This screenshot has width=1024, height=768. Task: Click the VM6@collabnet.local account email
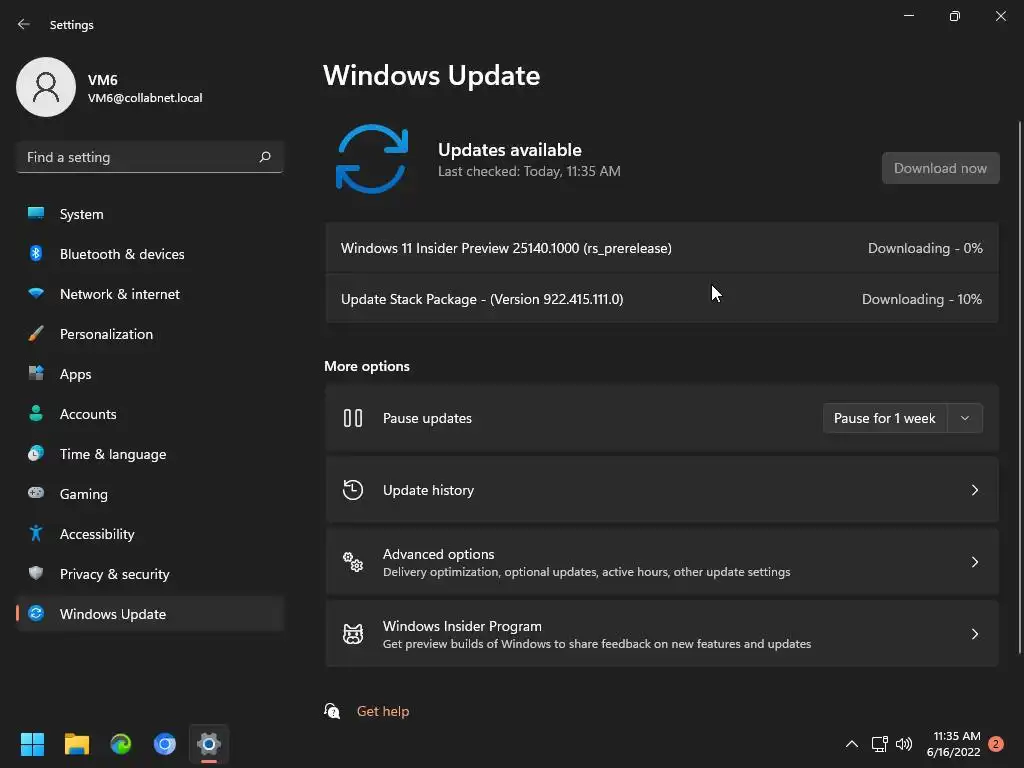[x=145, y=98]
